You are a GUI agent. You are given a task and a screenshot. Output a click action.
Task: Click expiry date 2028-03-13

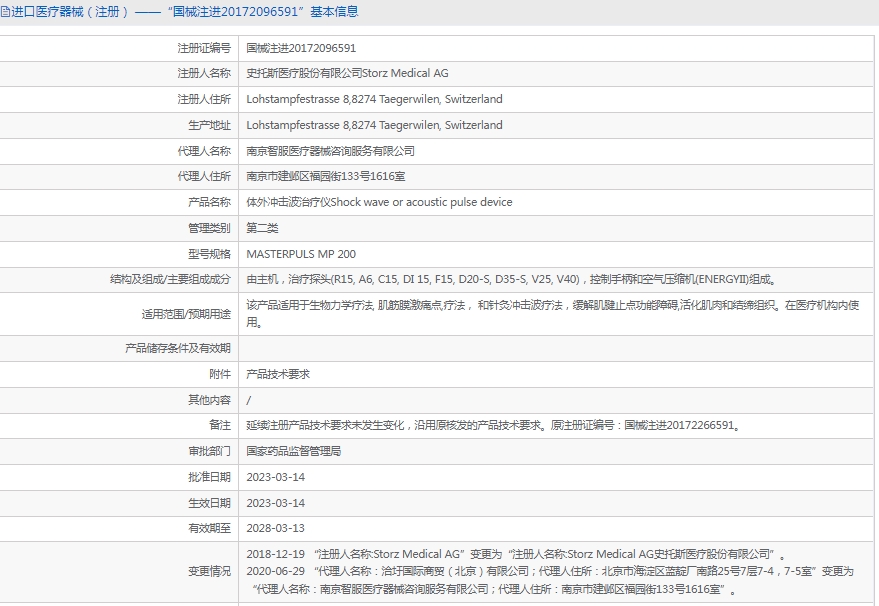pyautogui.click(x=275, y=528)
